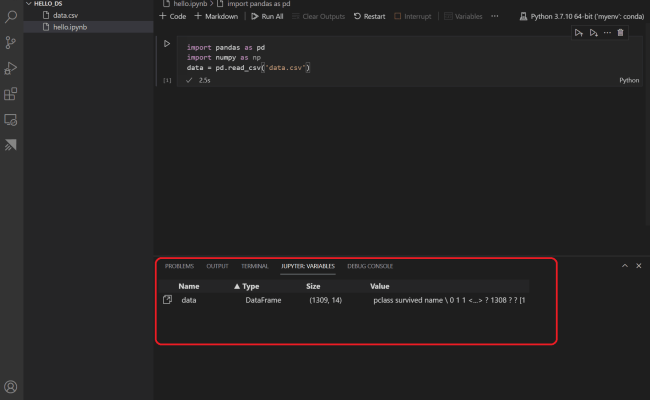Switch to the Problems tab
Viewport: 650px width, 400px height.
pos(179,266)
